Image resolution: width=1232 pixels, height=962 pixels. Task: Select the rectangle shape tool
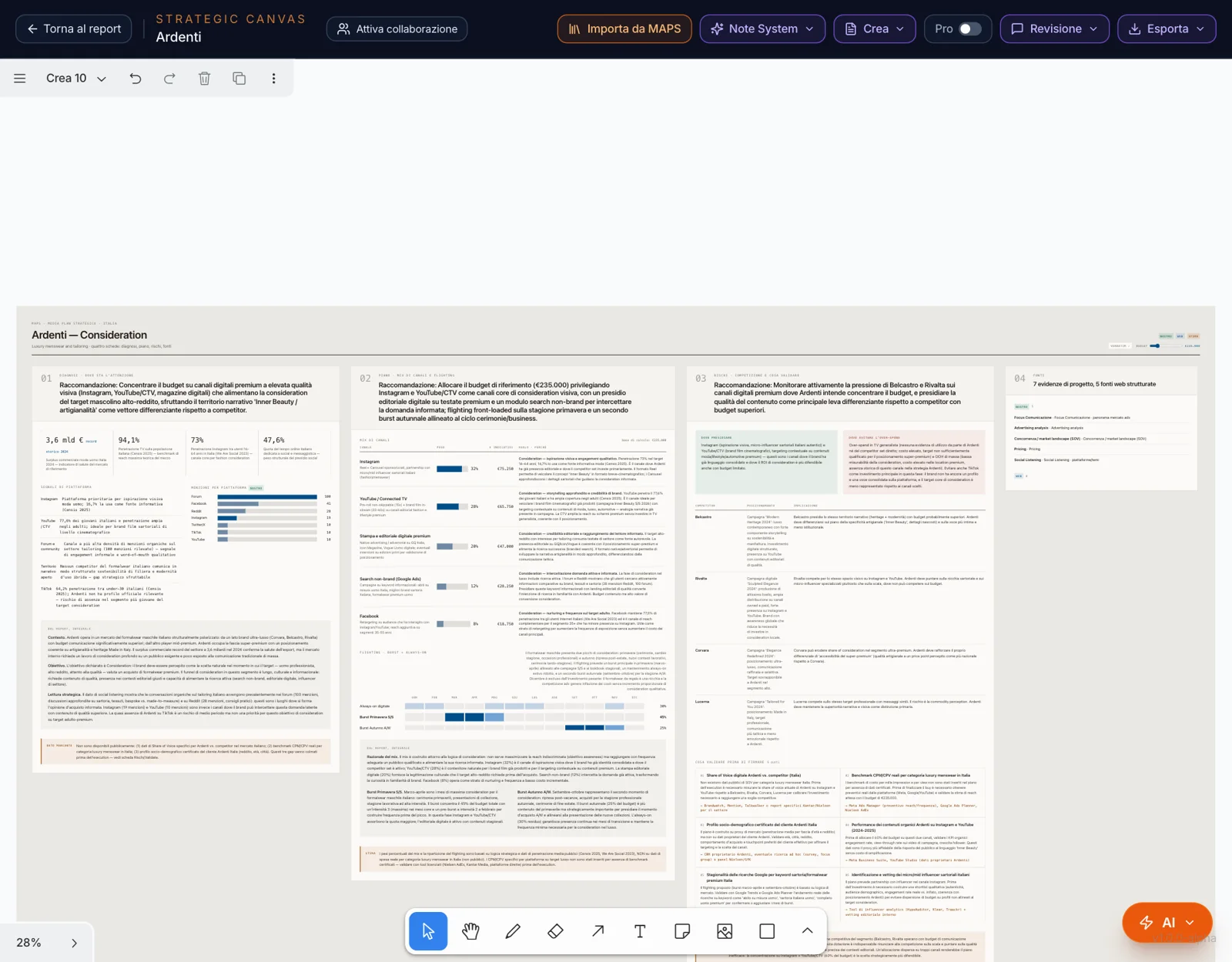point(767,931)
